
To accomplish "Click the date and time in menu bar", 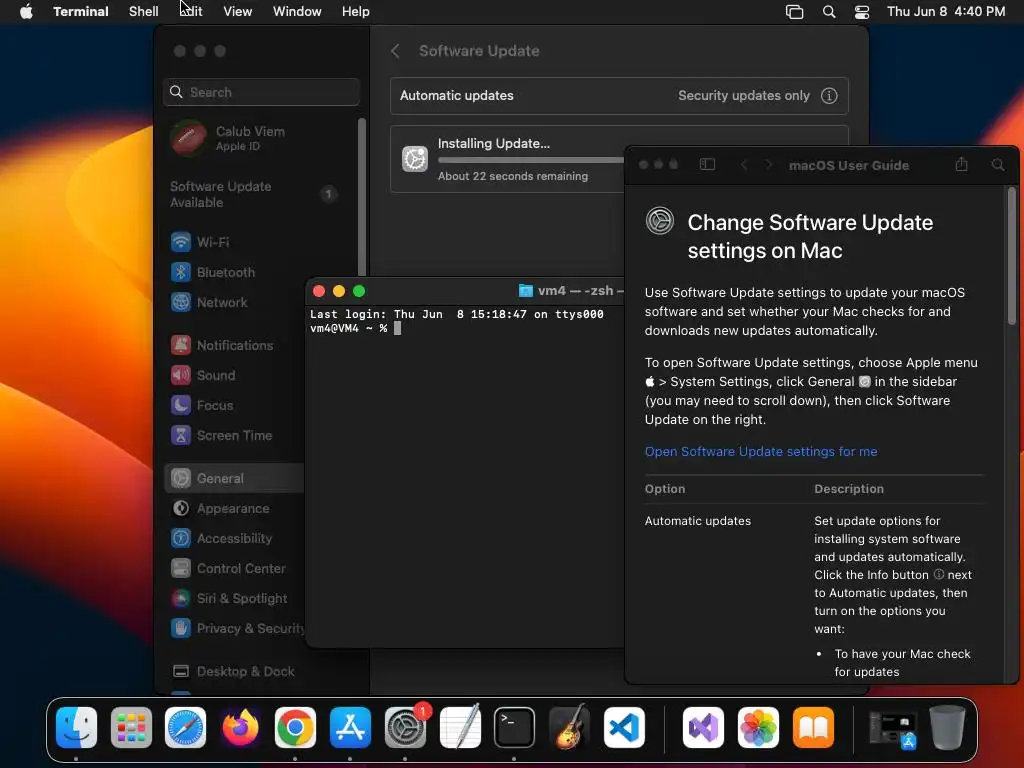I will coord(946,12).
